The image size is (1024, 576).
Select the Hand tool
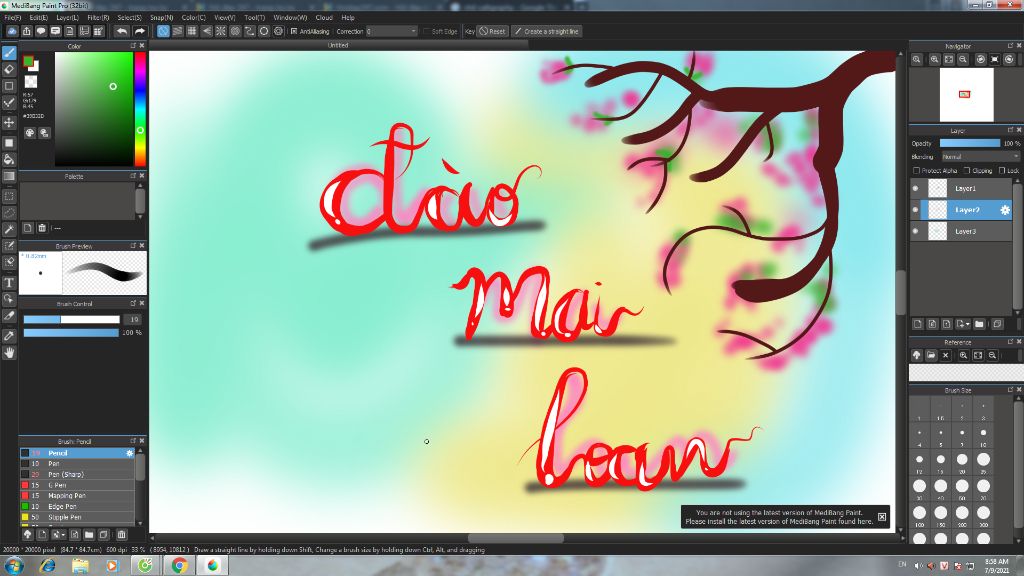[9, 353]
